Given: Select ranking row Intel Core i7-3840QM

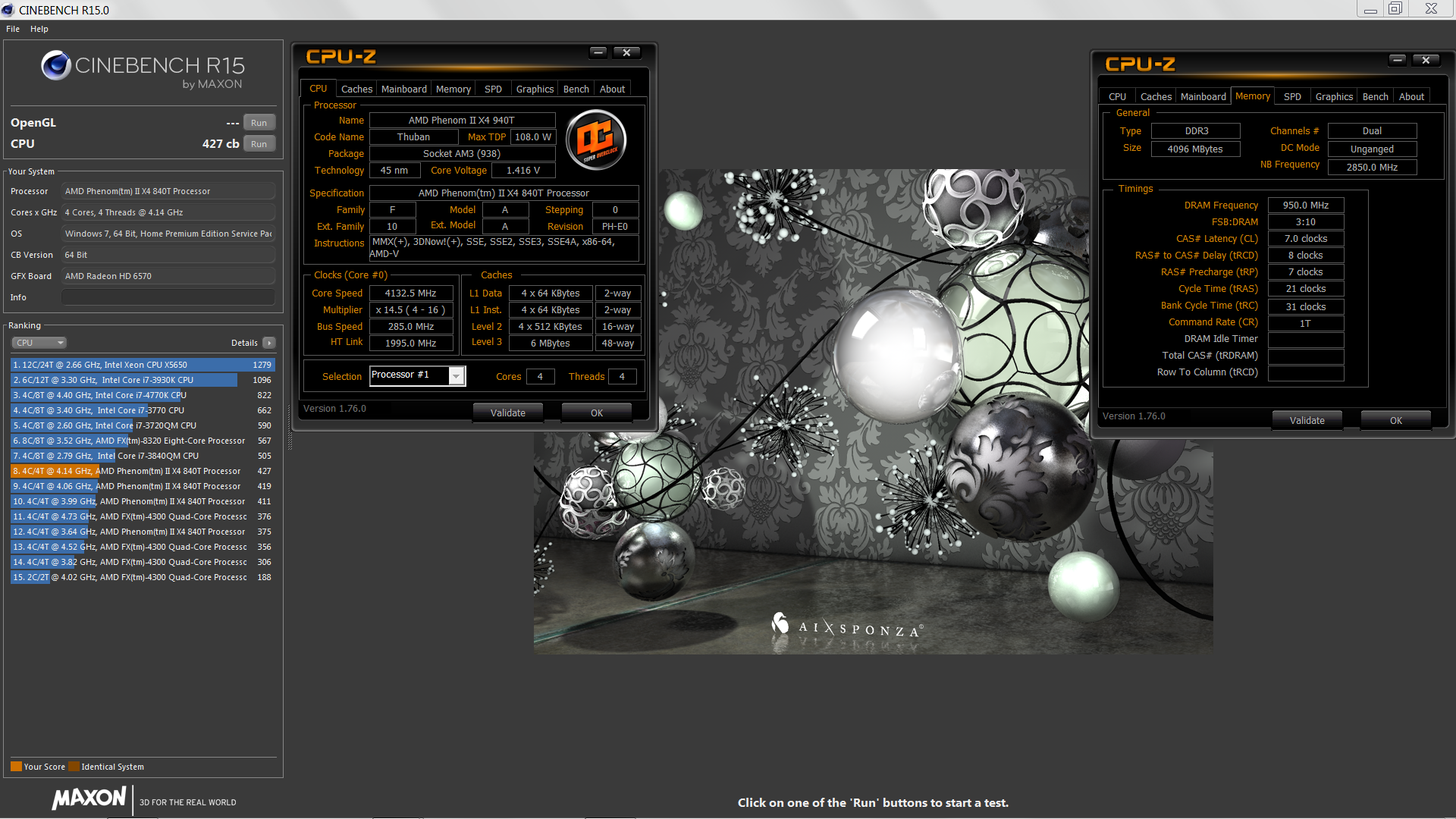Looking at the screenshot, I should tap(143, 456).
